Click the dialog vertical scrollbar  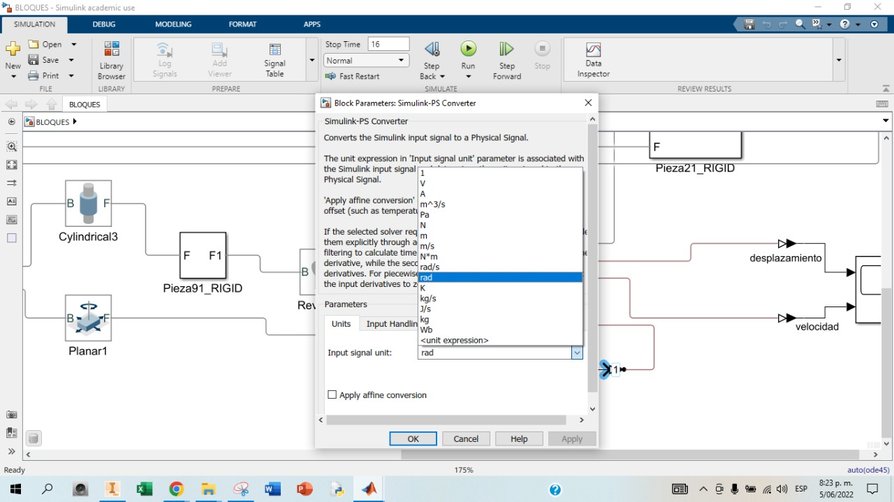tap(592, 258)
